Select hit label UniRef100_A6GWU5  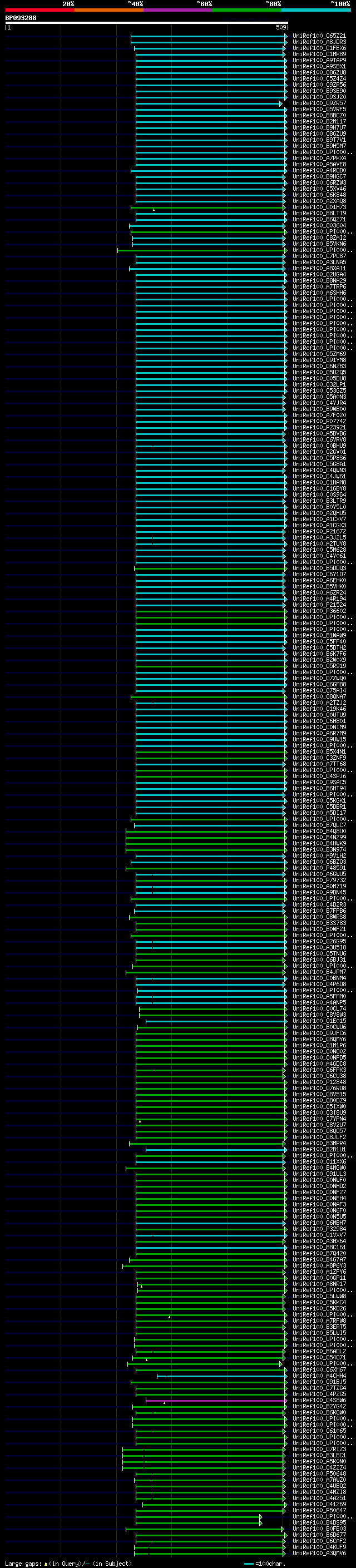319,874
